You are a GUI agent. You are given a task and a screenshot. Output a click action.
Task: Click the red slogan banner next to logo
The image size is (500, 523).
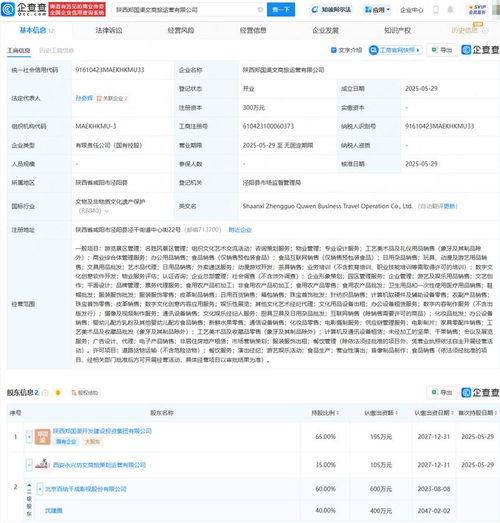click(x=77, y=9)
